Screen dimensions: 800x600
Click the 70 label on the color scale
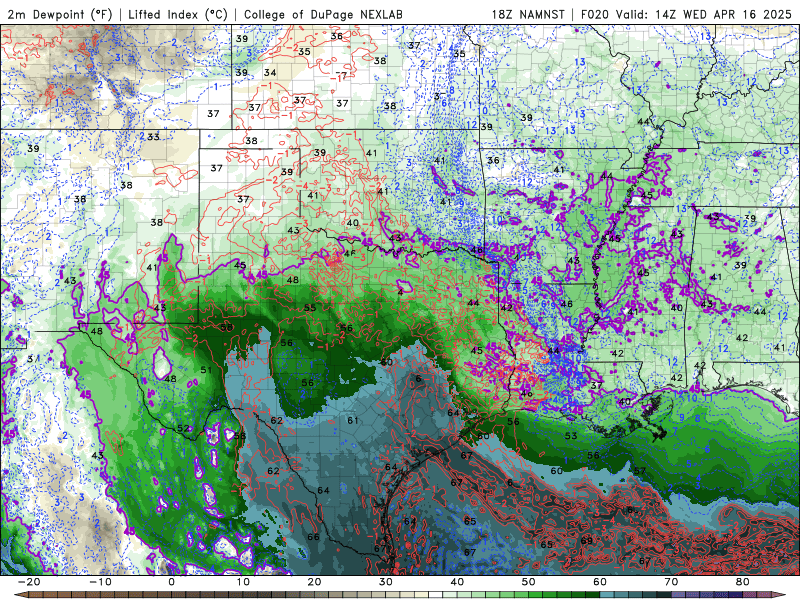pyautogui.click(x=671, y=582)
